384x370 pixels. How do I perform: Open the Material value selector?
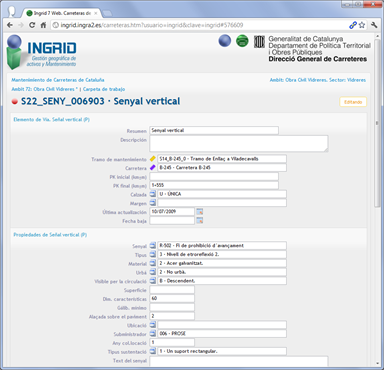(x=153, y=263)
